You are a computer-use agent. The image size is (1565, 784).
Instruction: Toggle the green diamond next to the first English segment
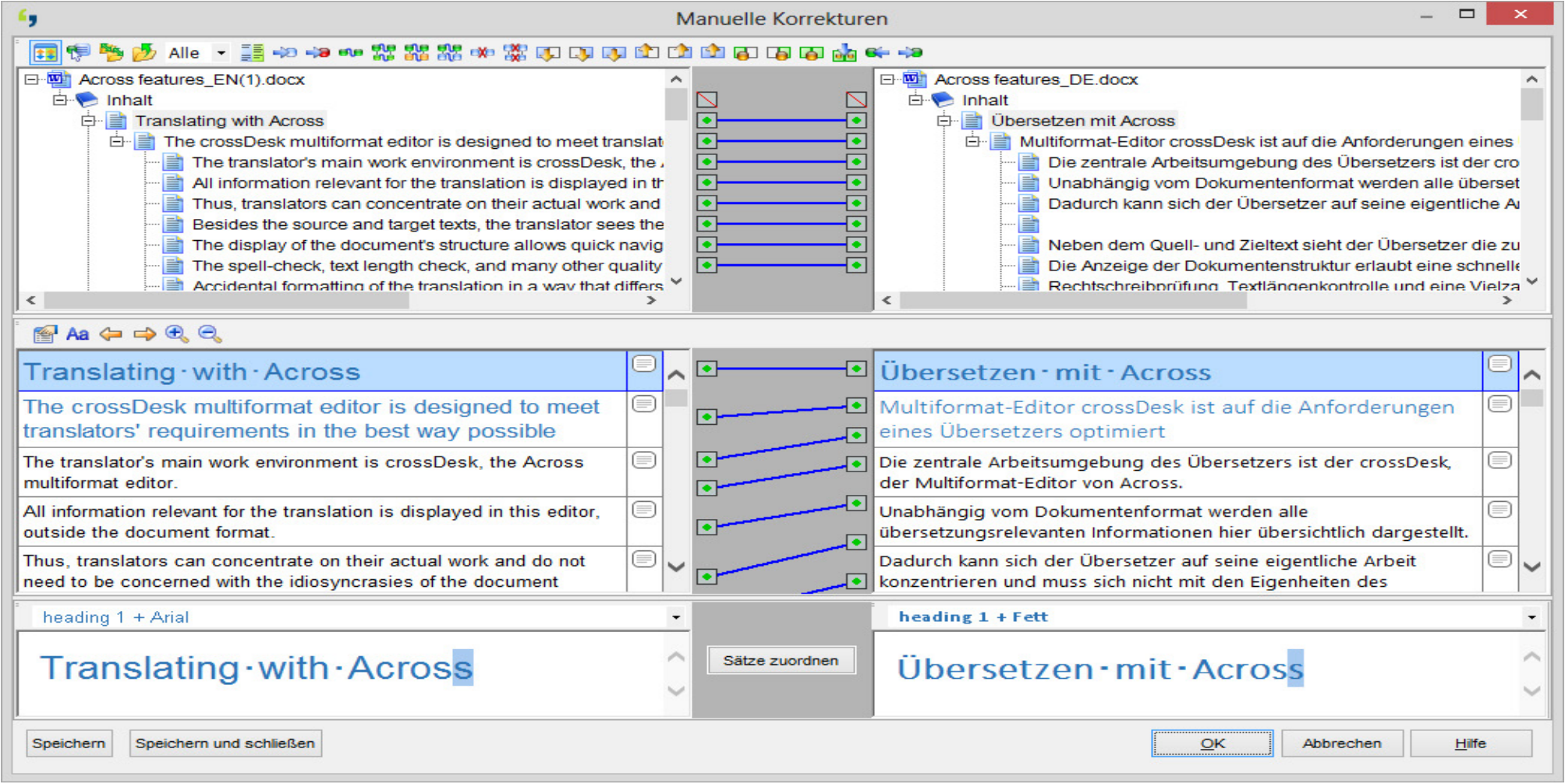click(x=706, y=119)
